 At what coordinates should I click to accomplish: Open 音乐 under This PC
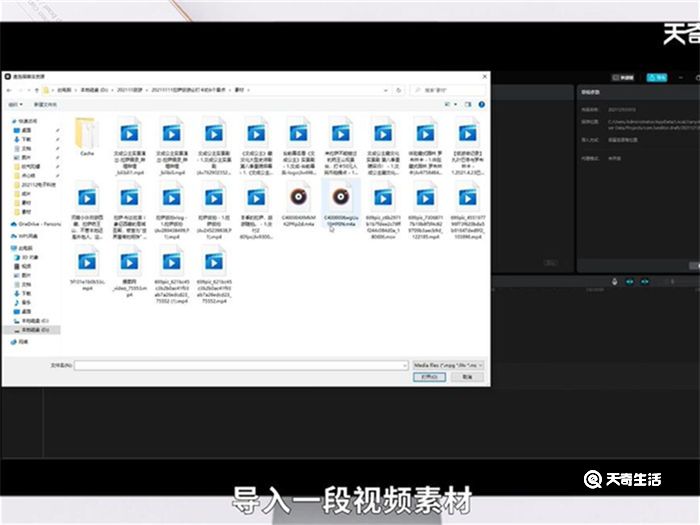pyautogui.click(x=22, y=302)
